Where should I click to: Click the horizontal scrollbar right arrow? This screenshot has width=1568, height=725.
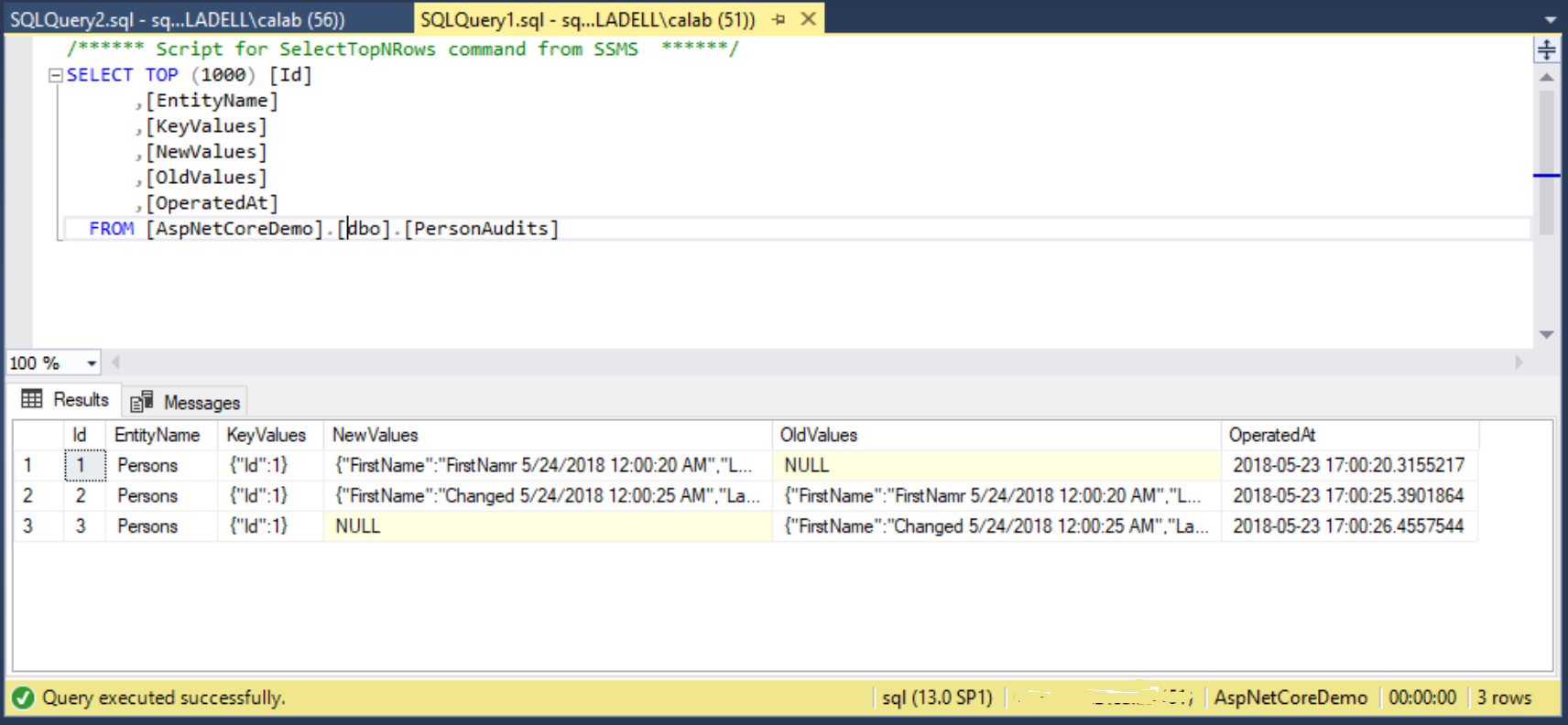pyautogui.click(x=1519, y=362)
